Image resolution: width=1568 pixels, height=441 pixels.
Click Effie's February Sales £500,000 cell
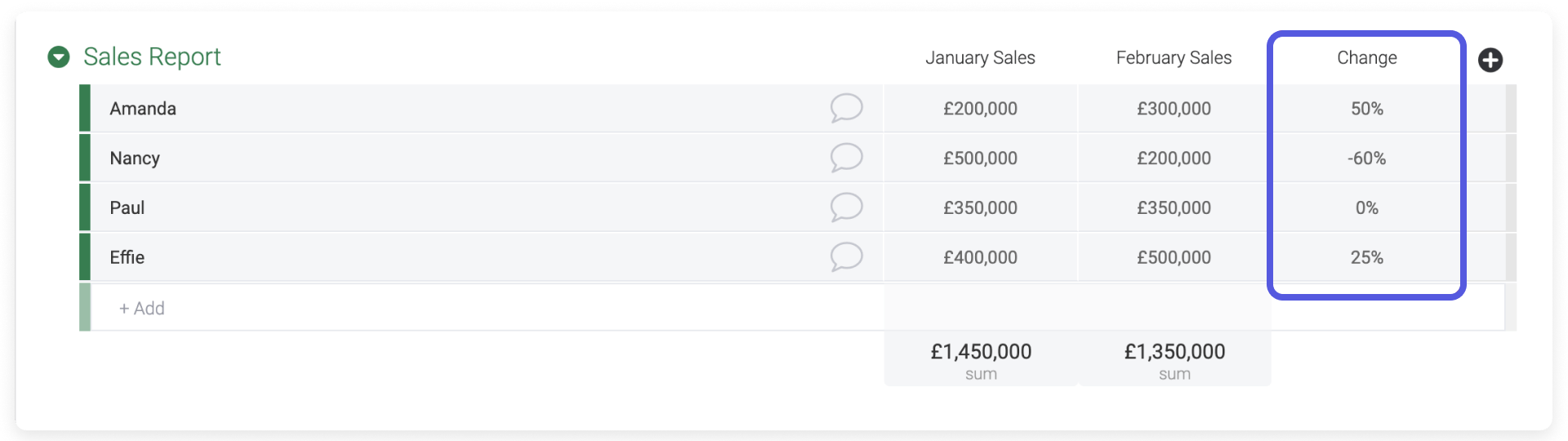[1174, 257]
